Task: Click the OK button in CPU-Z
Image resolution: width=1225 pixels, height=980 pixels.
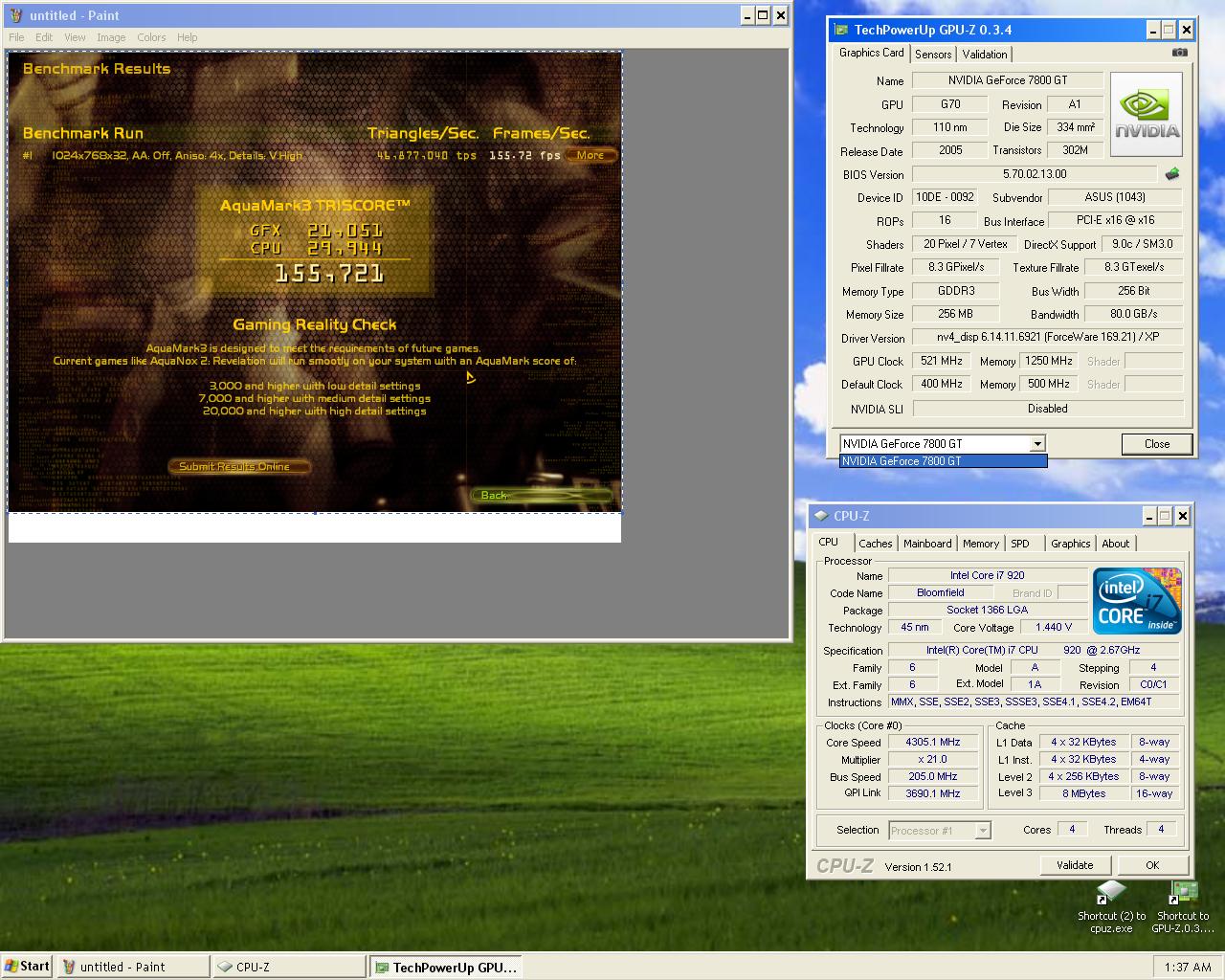Action: (1152, 865)
